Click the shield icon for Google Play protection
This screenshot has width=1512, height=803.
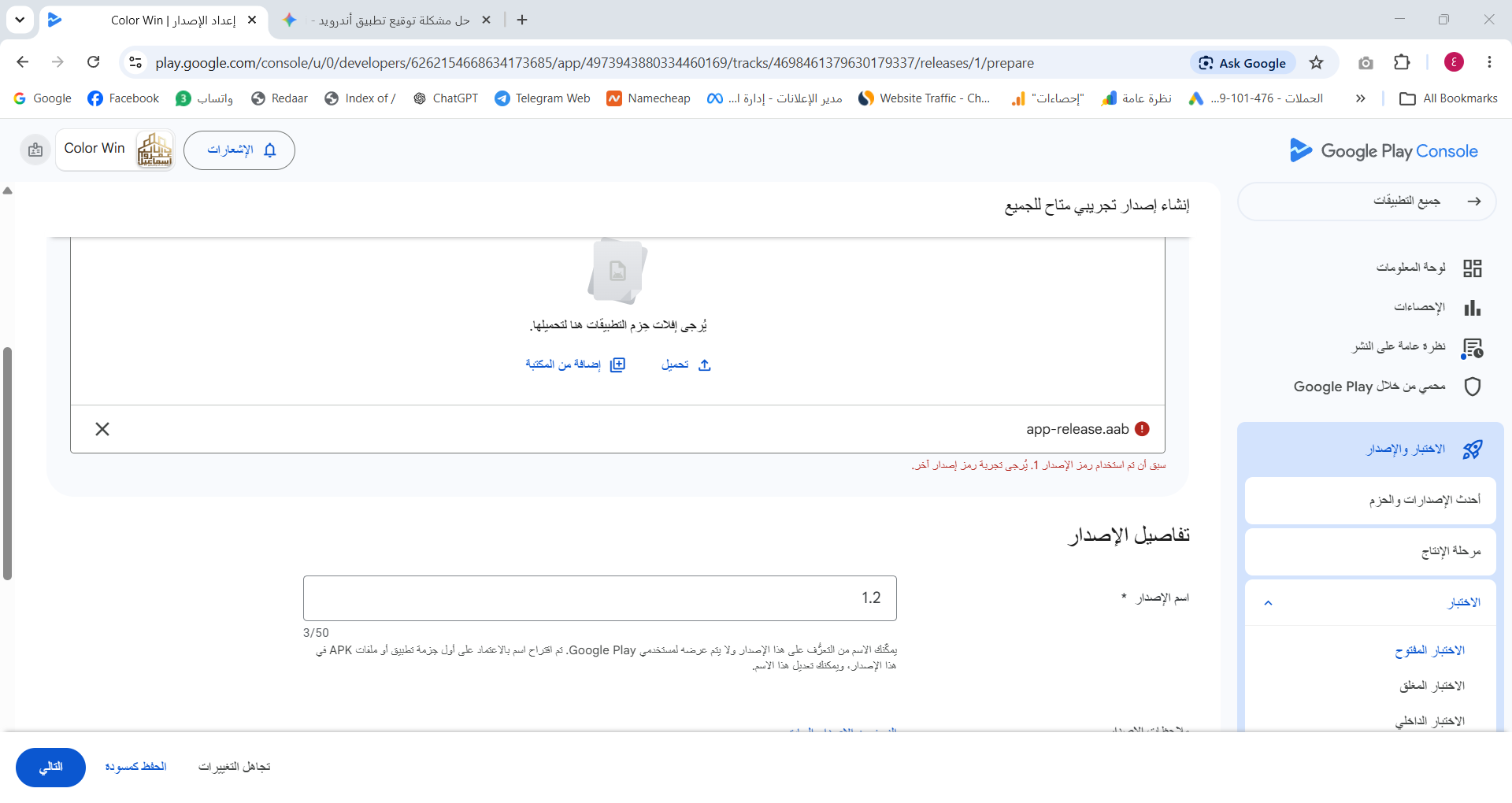pyautogui.click(x=1472, y=387)
